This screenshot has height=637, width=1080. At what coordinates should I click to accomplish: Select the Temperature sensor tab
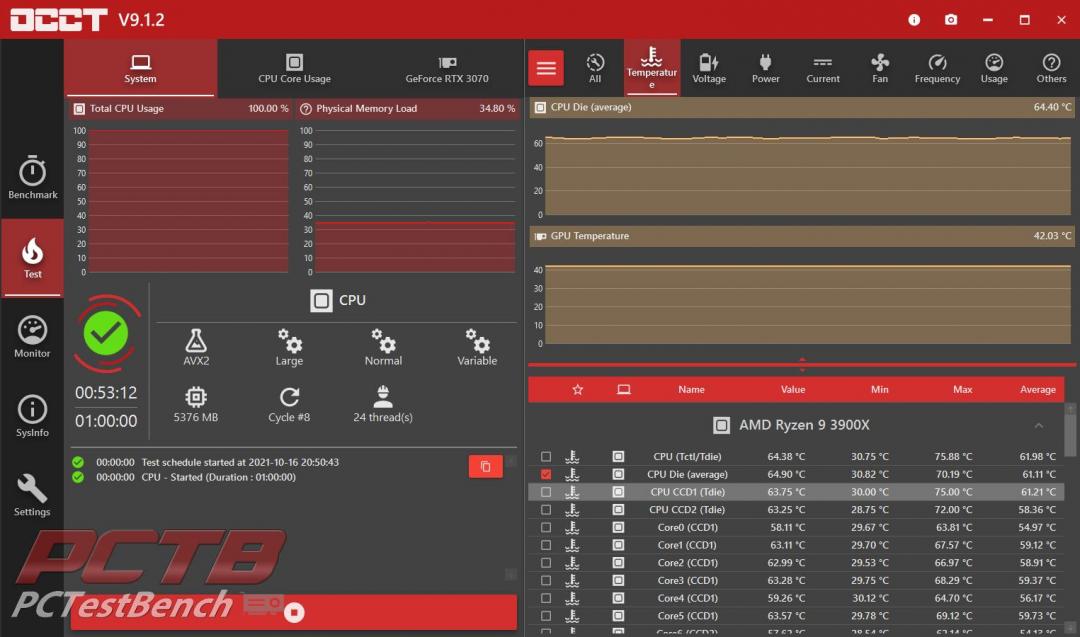click(x=652, y=67)
